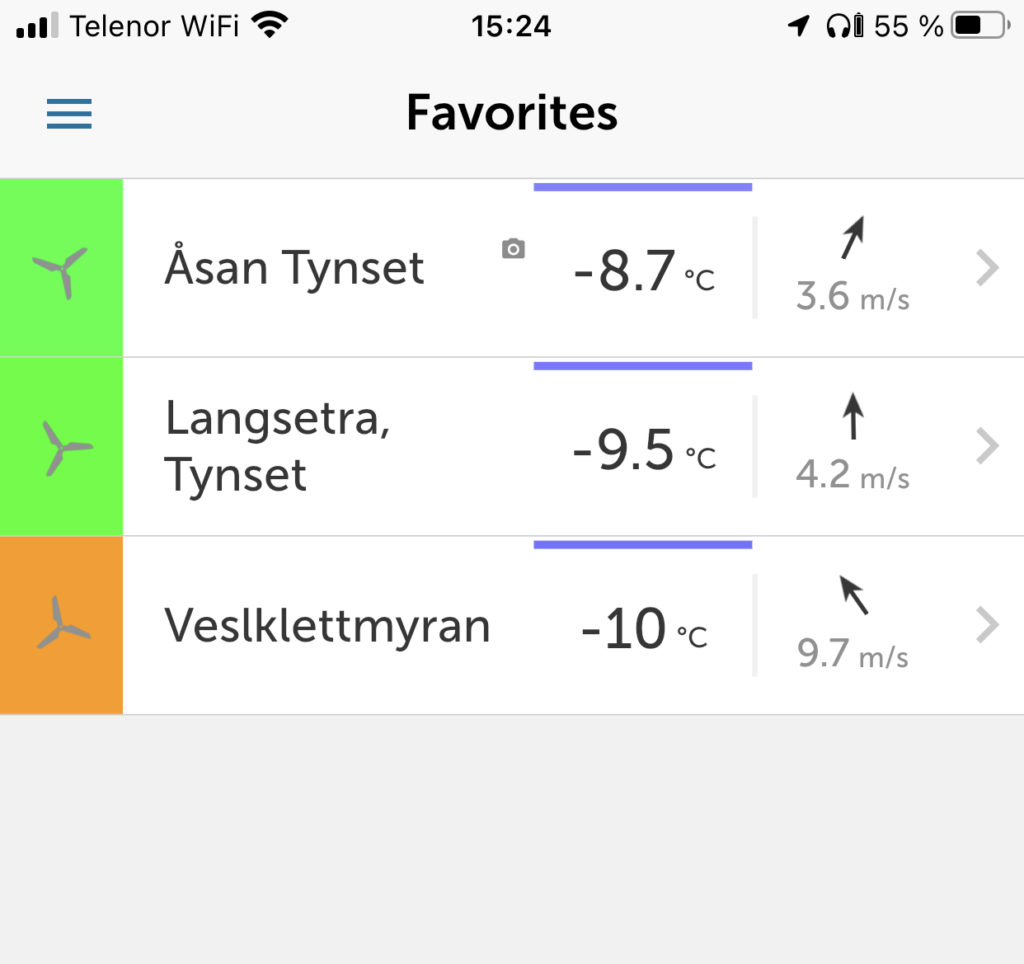1024x964 pixels.
Task: Tap the -9.5 °C temperature reading
Action: click(x=644, y=449)
